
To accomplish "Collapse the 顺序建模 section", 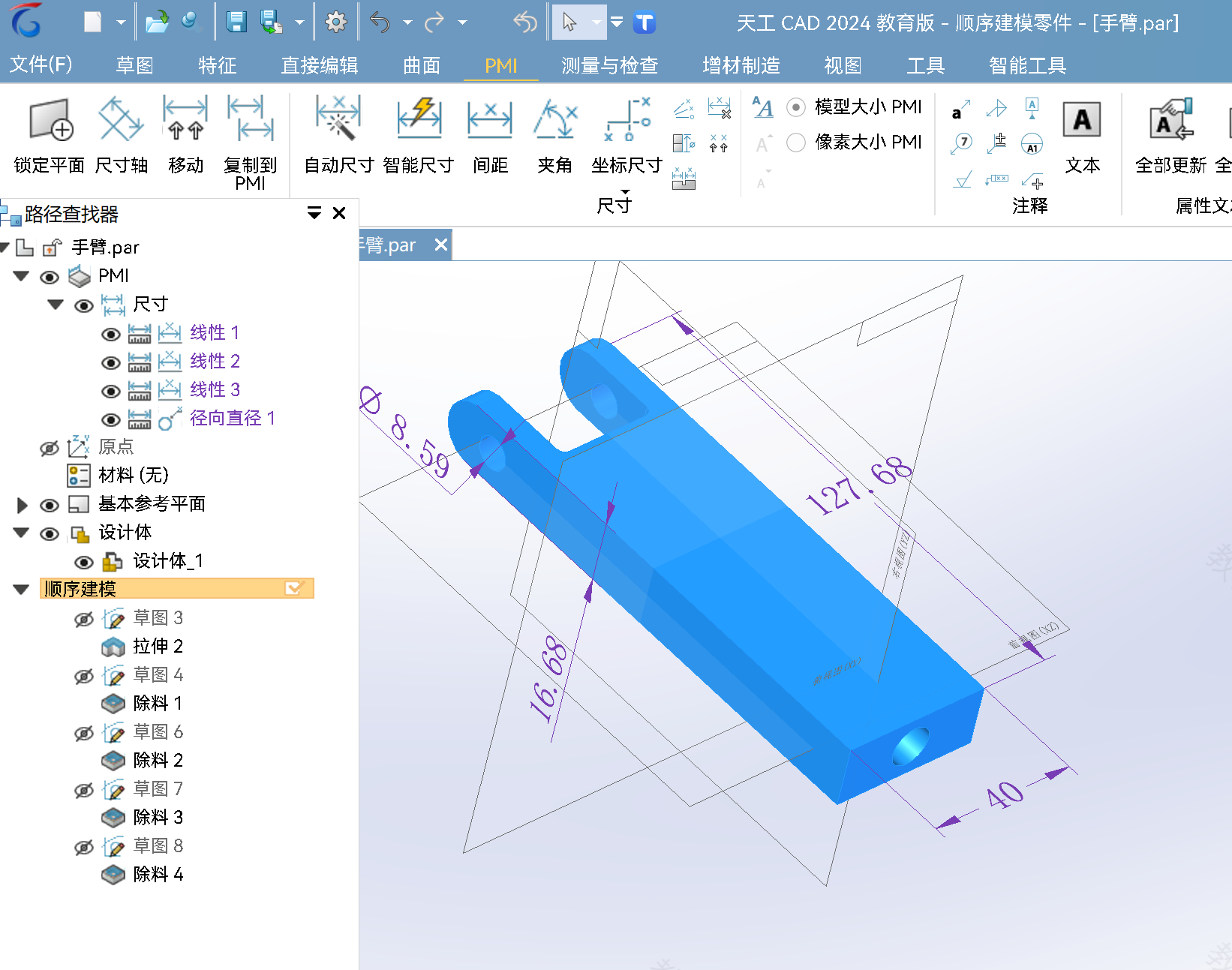I will (x=21, y=590).
